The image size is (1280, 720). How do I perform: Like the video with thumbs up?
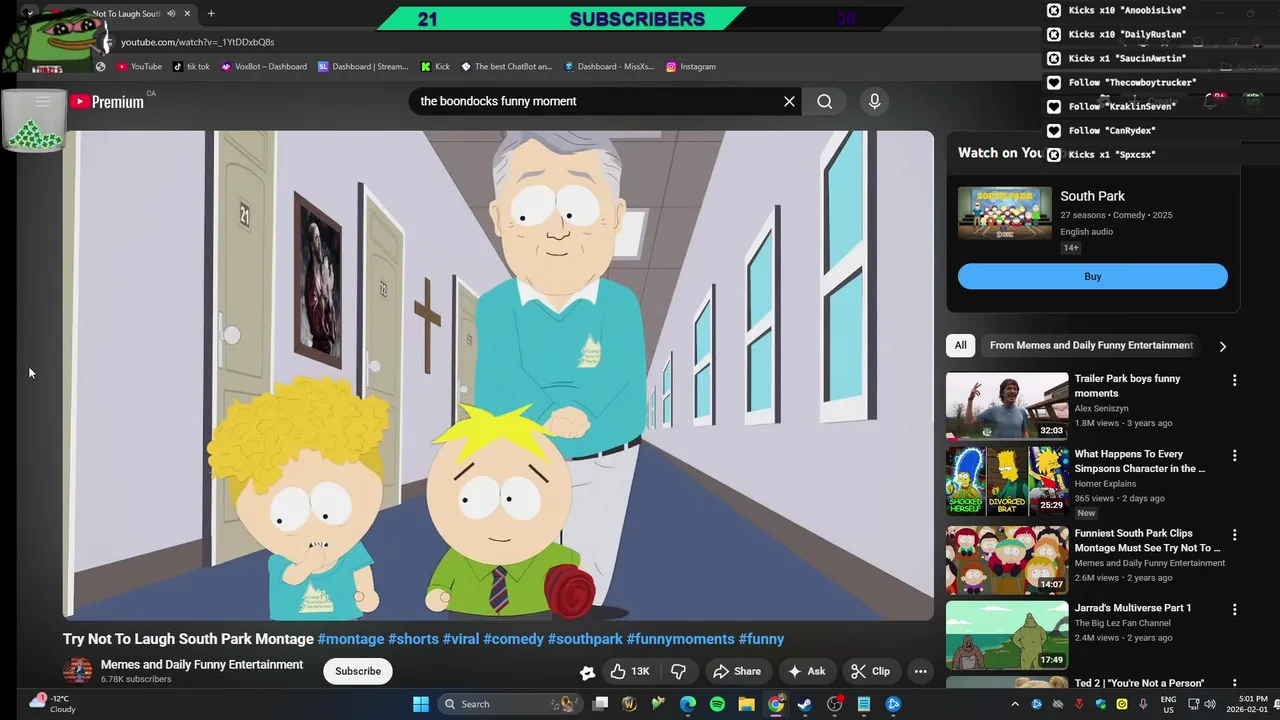click(630, 671)
